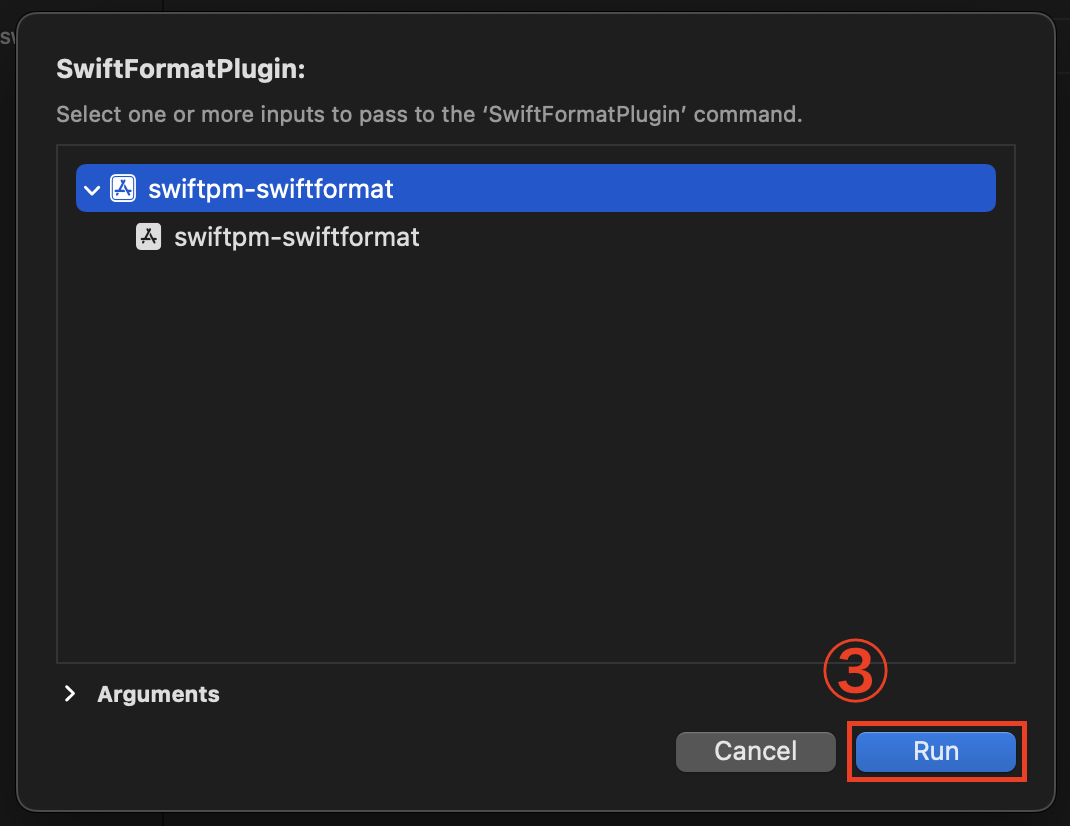Viewport: 1070px width, 826px height.
Task: Select the nested swiftpm-swiftformat target entry
Action: click(x=296, y=237)
